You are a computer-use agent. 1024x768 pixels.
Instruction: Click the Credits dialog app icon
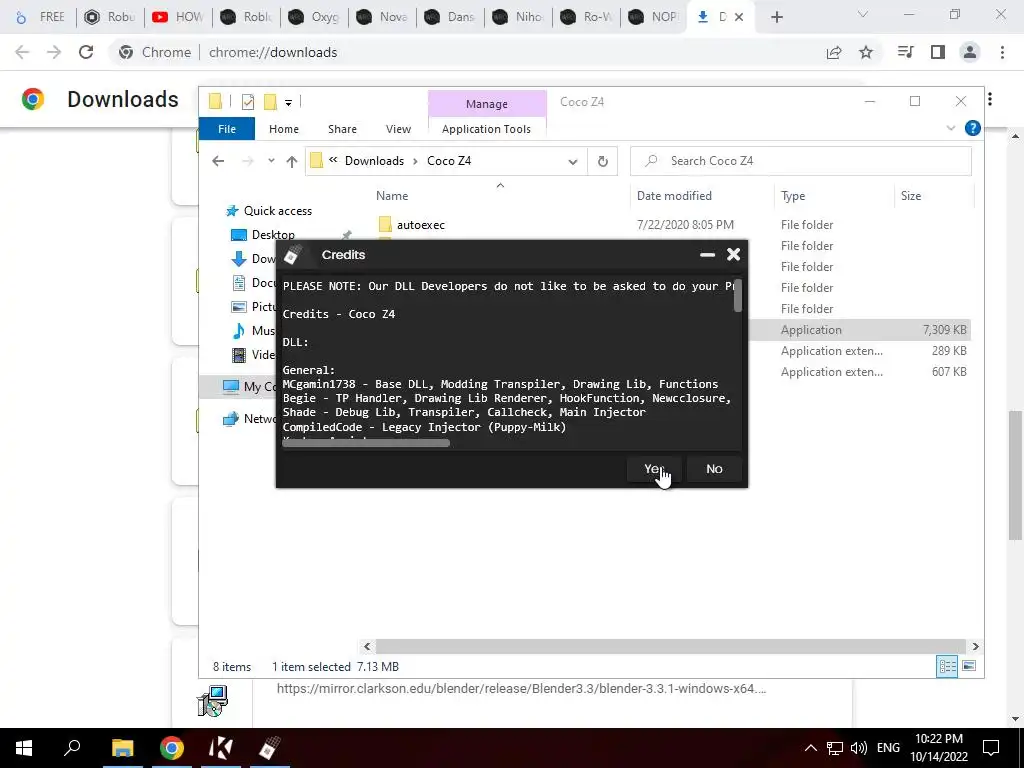293,255
